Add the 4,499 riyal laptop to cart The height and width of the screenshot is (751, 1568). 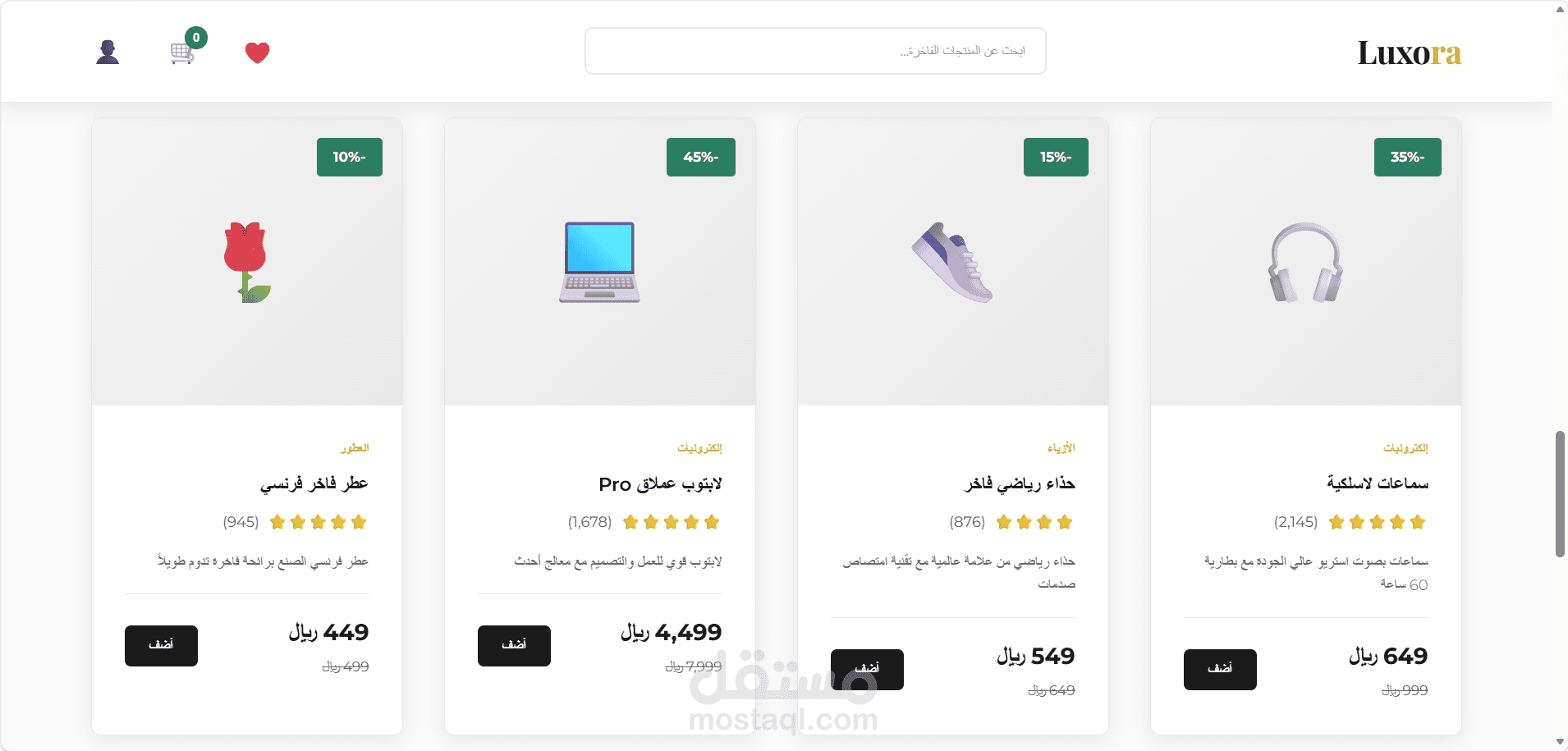tap(514, 646)
